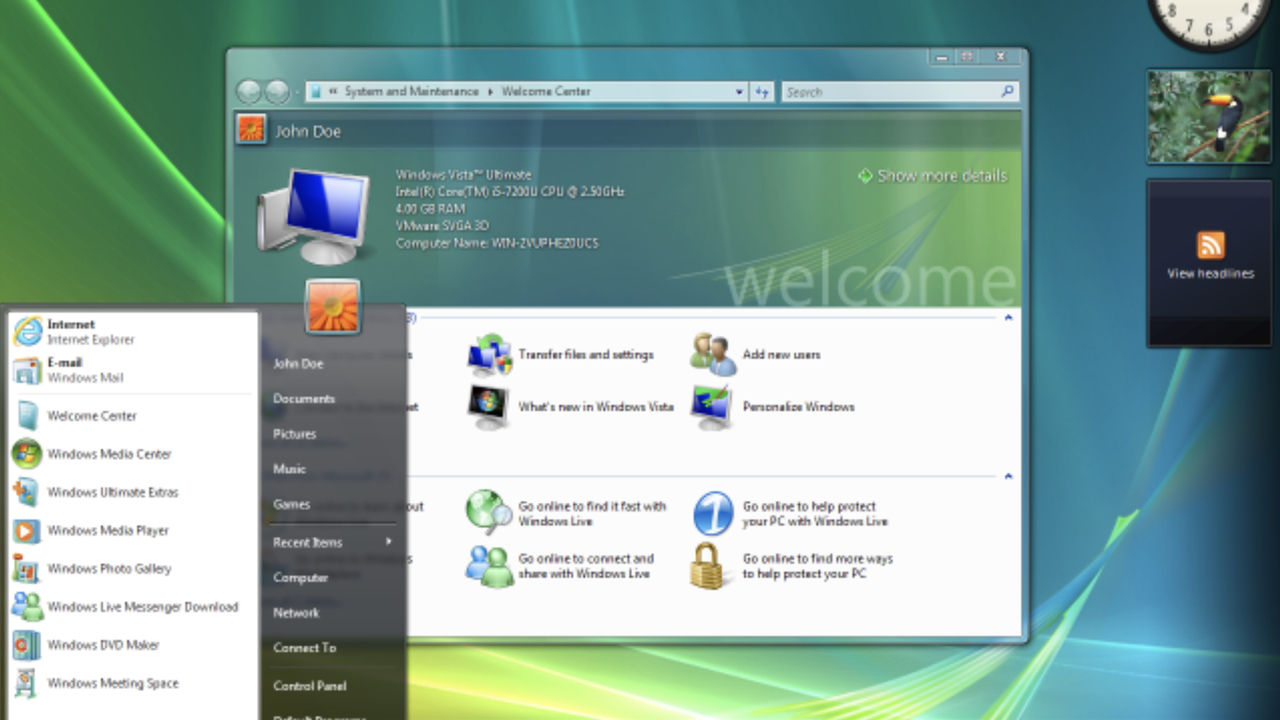Click the View headlines feed gadget icon

pyautogui.click(x=1210, y=244)
